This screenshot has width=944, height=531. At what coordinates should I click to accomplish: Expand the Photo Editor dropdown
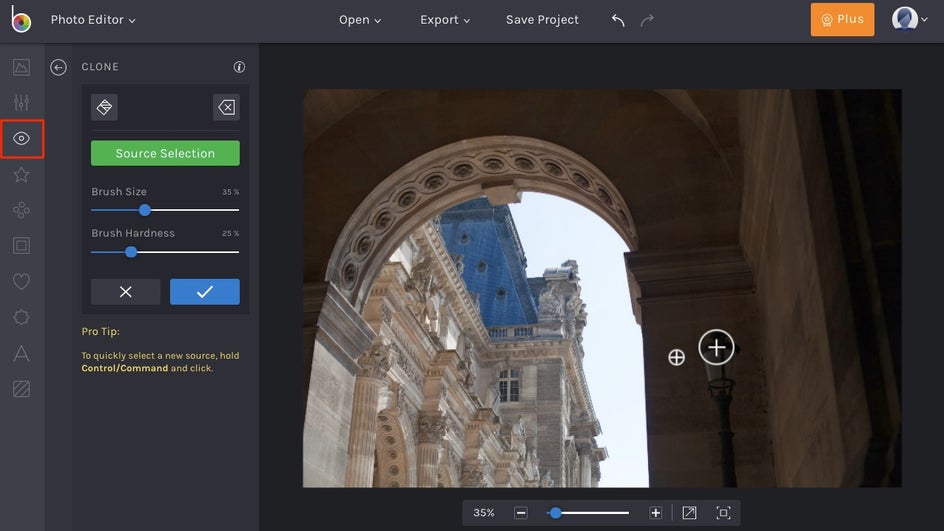(x=93, y=20)
